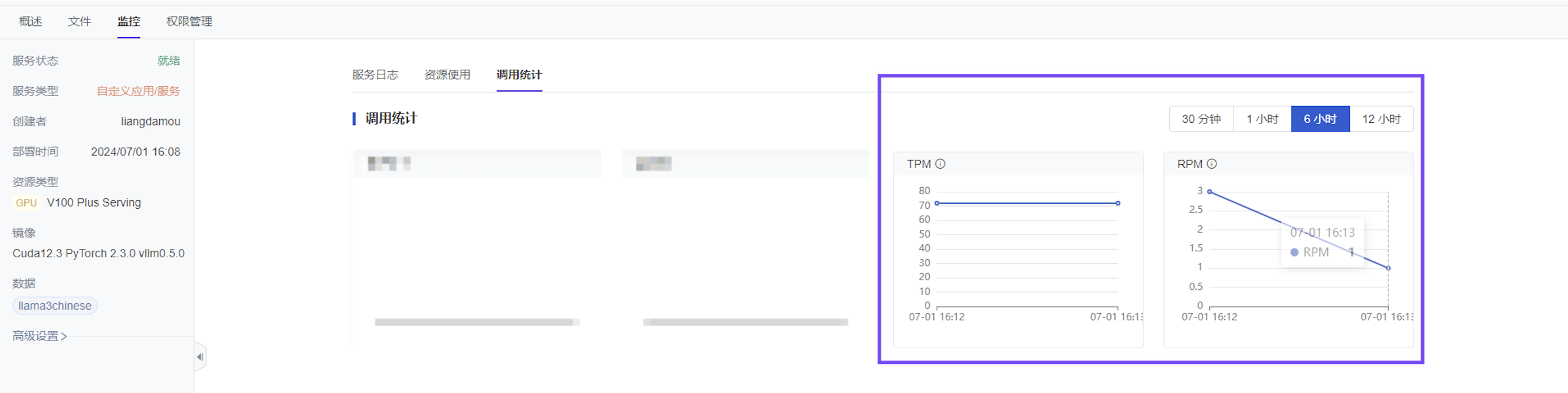Viewport: 1568px width, 393px height.
Task: Select the 30 分钟 time range
Action: pos(1200,119)
